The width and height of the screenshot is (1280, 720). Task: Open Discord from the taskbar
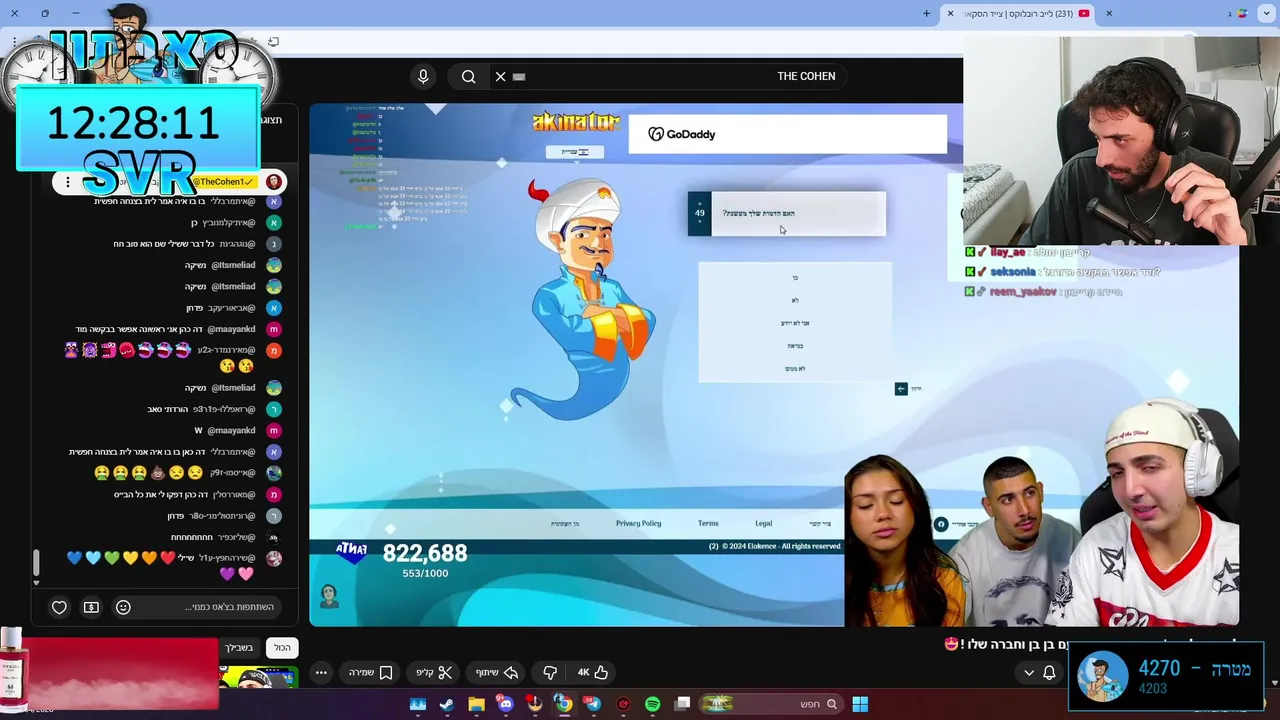505,704
